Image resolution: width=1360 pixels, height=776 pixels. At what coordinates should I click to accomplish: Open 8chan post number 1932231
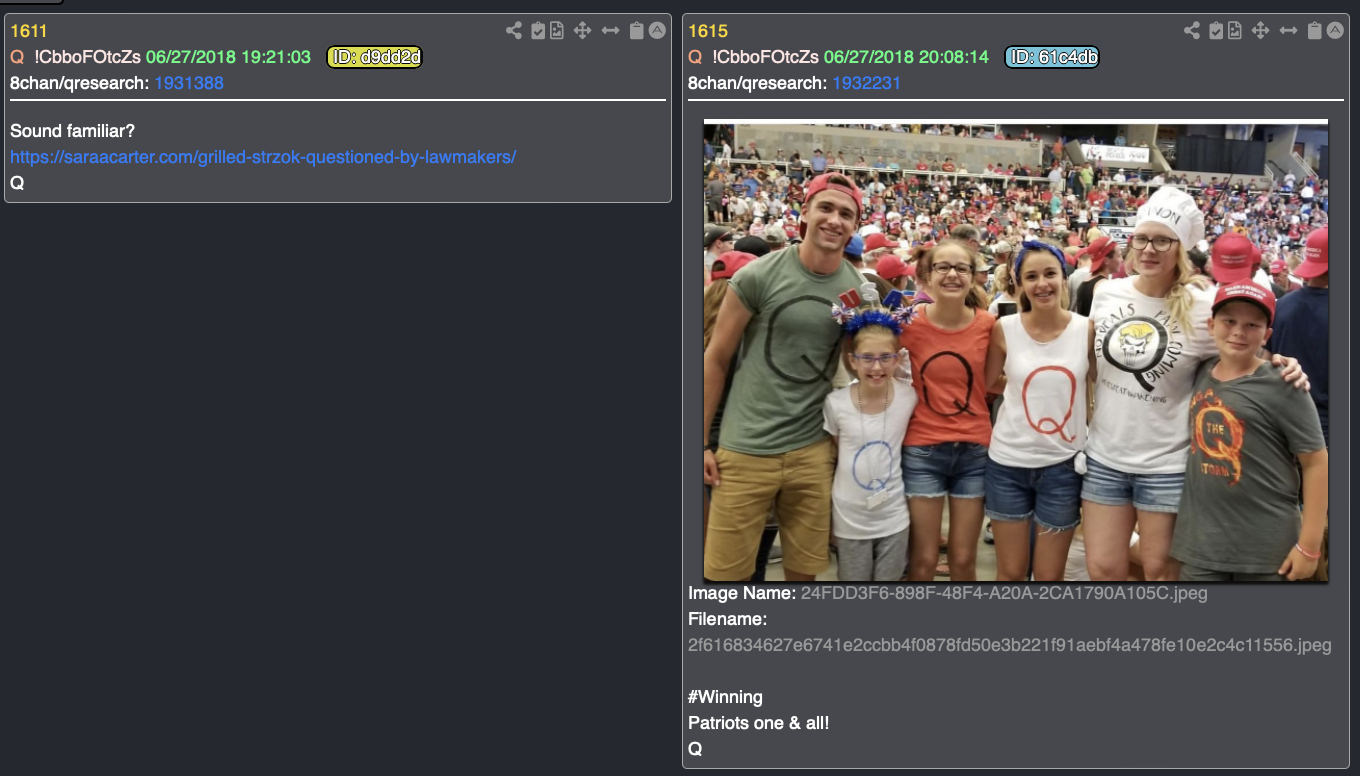(x=867, y=83)
